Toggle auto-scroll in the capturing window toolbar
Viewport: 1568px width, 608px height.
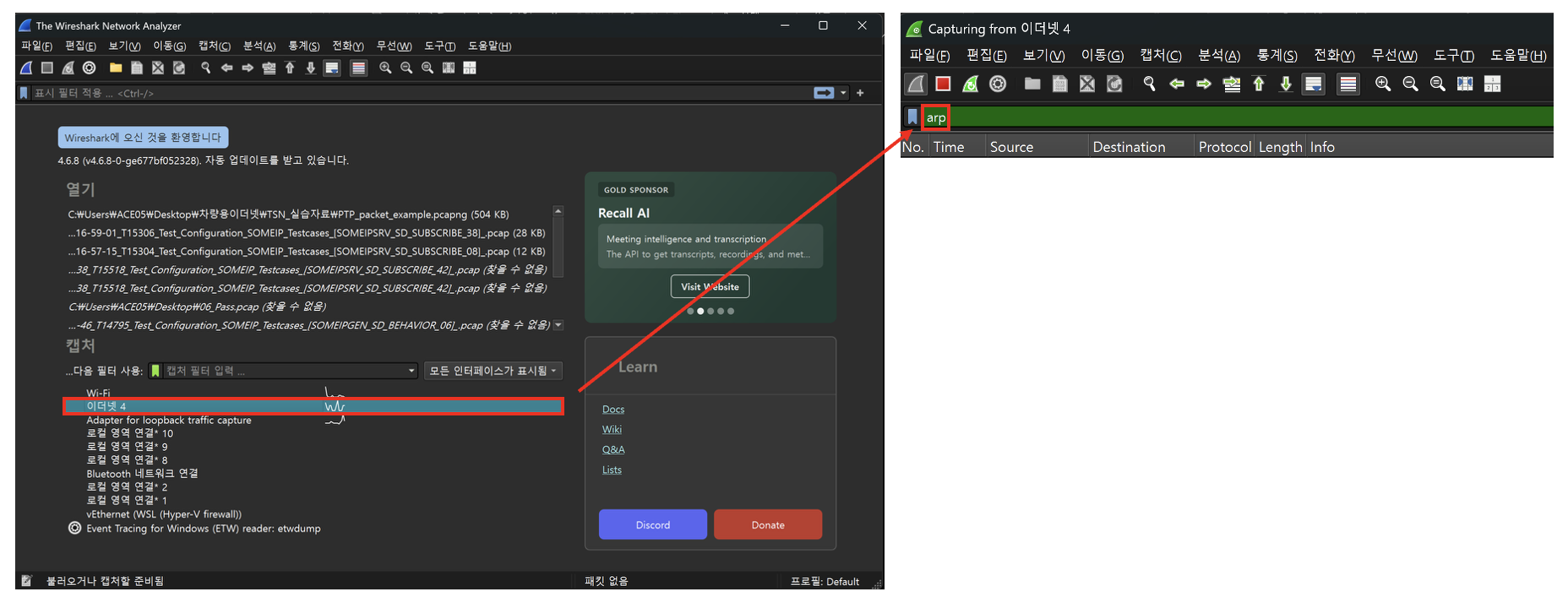click(x=1314, y=84)
